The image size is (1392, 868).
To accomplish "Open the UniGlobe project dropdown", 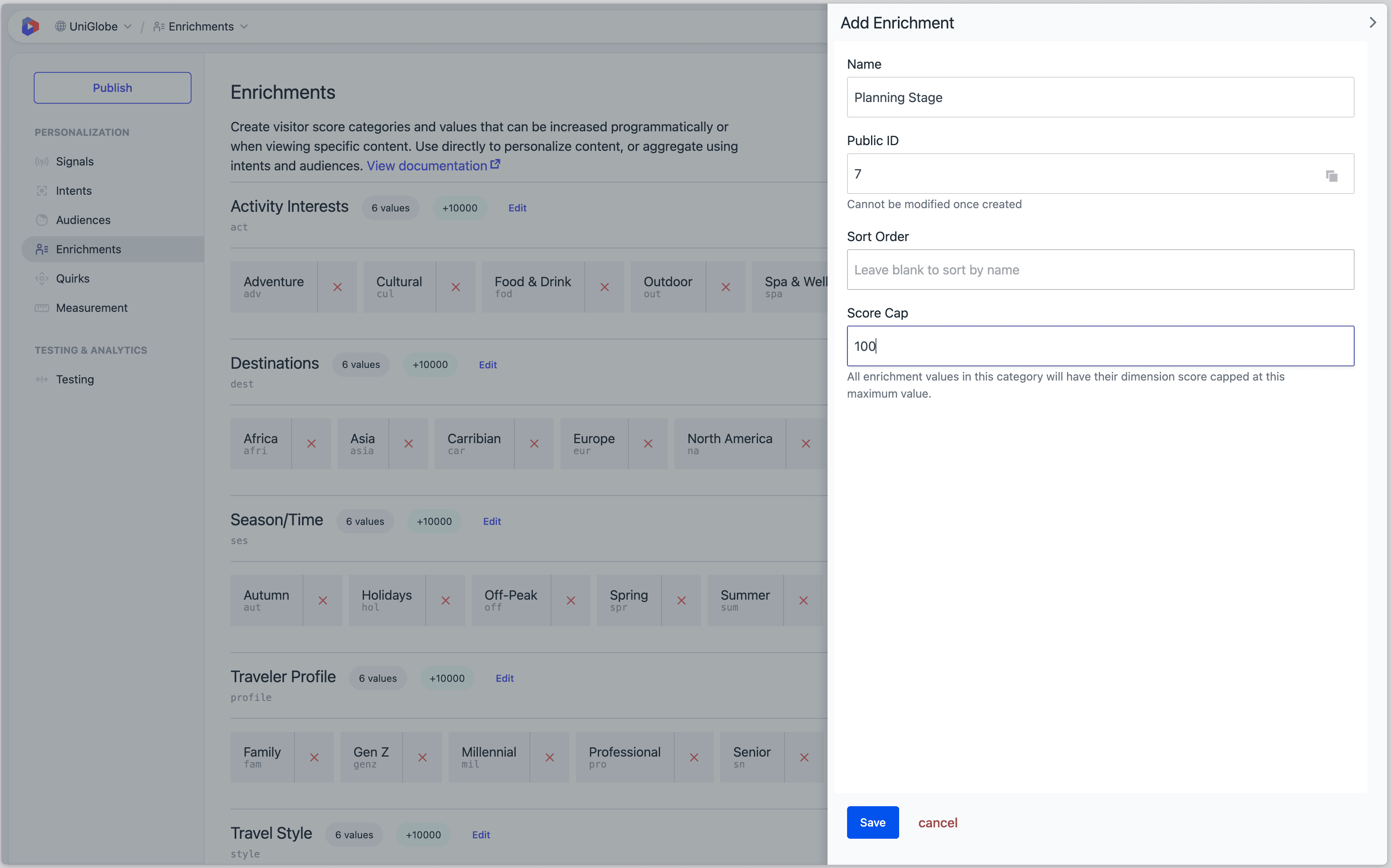I will pyautogui.click(x=94, y=26).
